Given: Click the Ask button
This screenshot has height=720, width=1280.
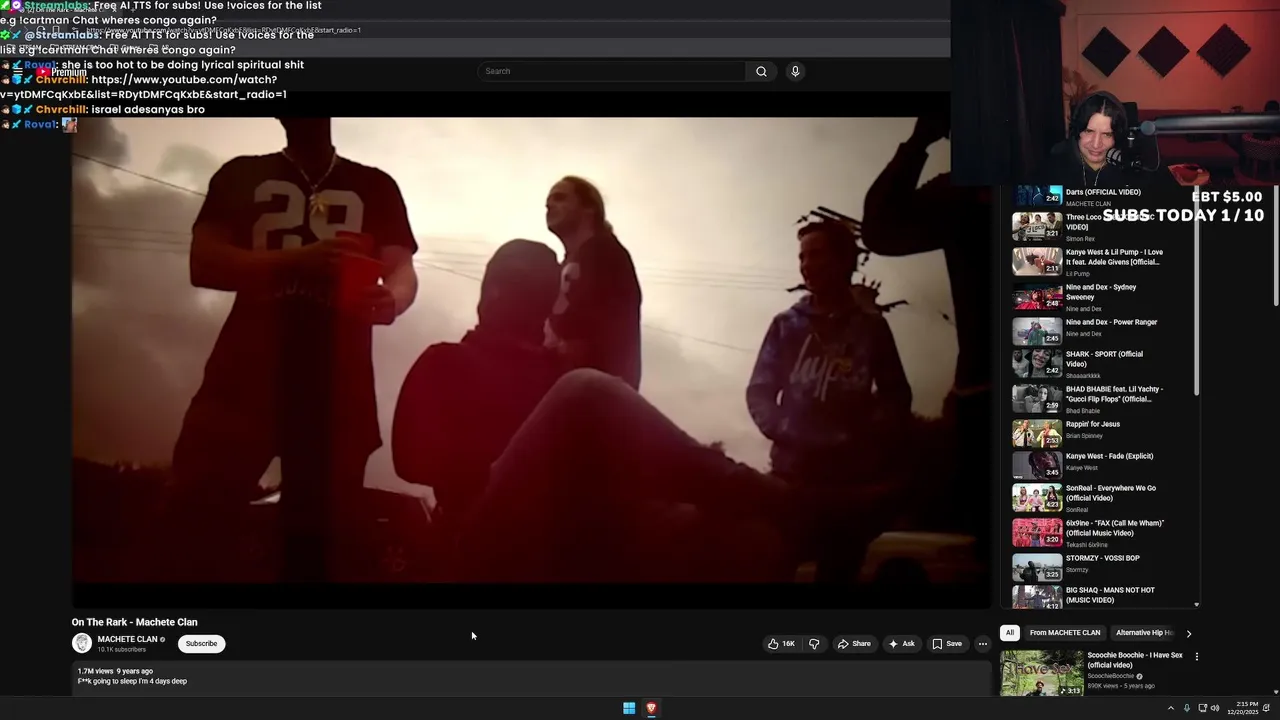Looking at the screenshot, I should click(x=901, y=644).
